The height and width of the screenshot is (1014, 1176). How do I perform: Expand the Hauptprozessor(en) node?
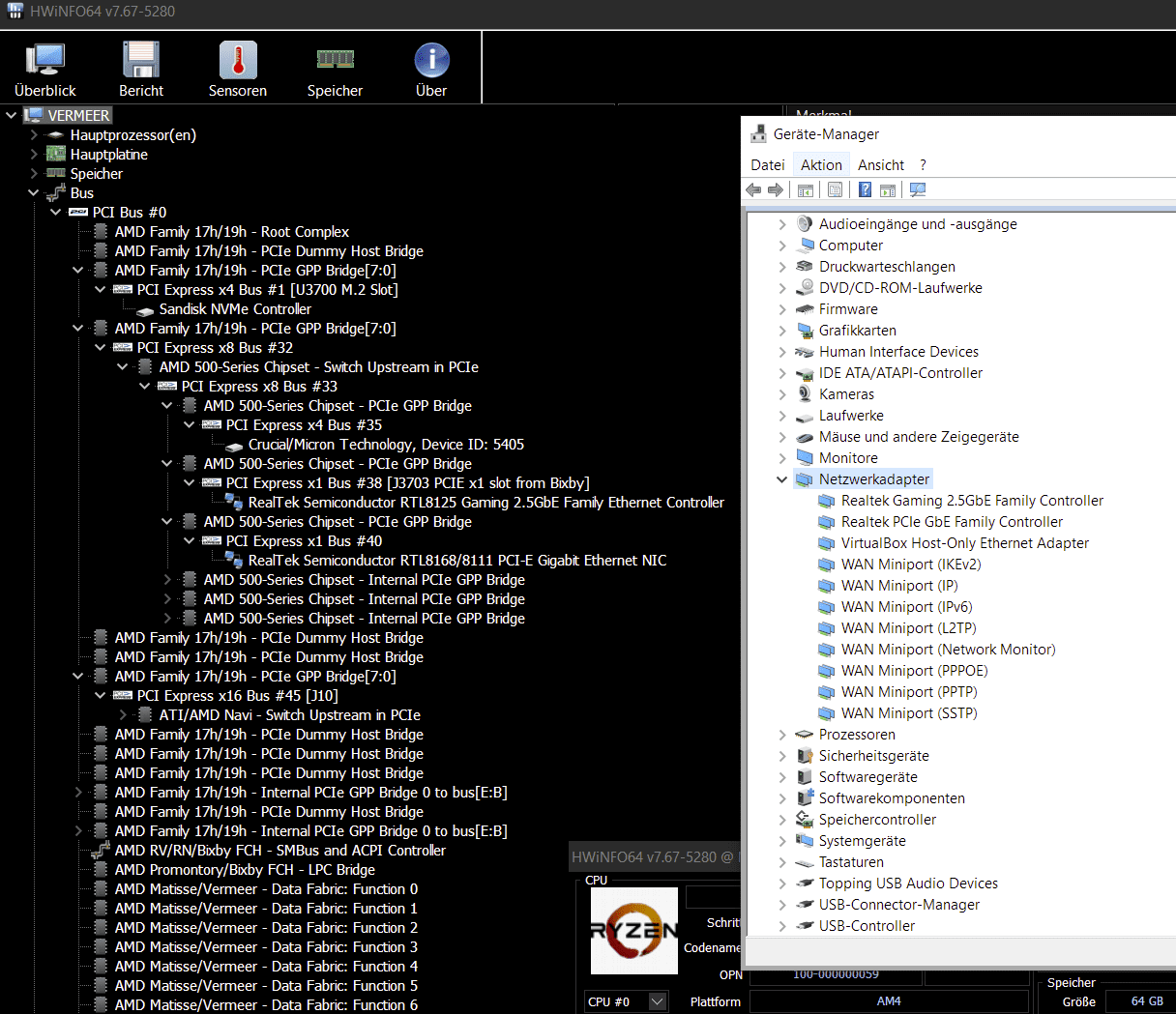point(34,135)
